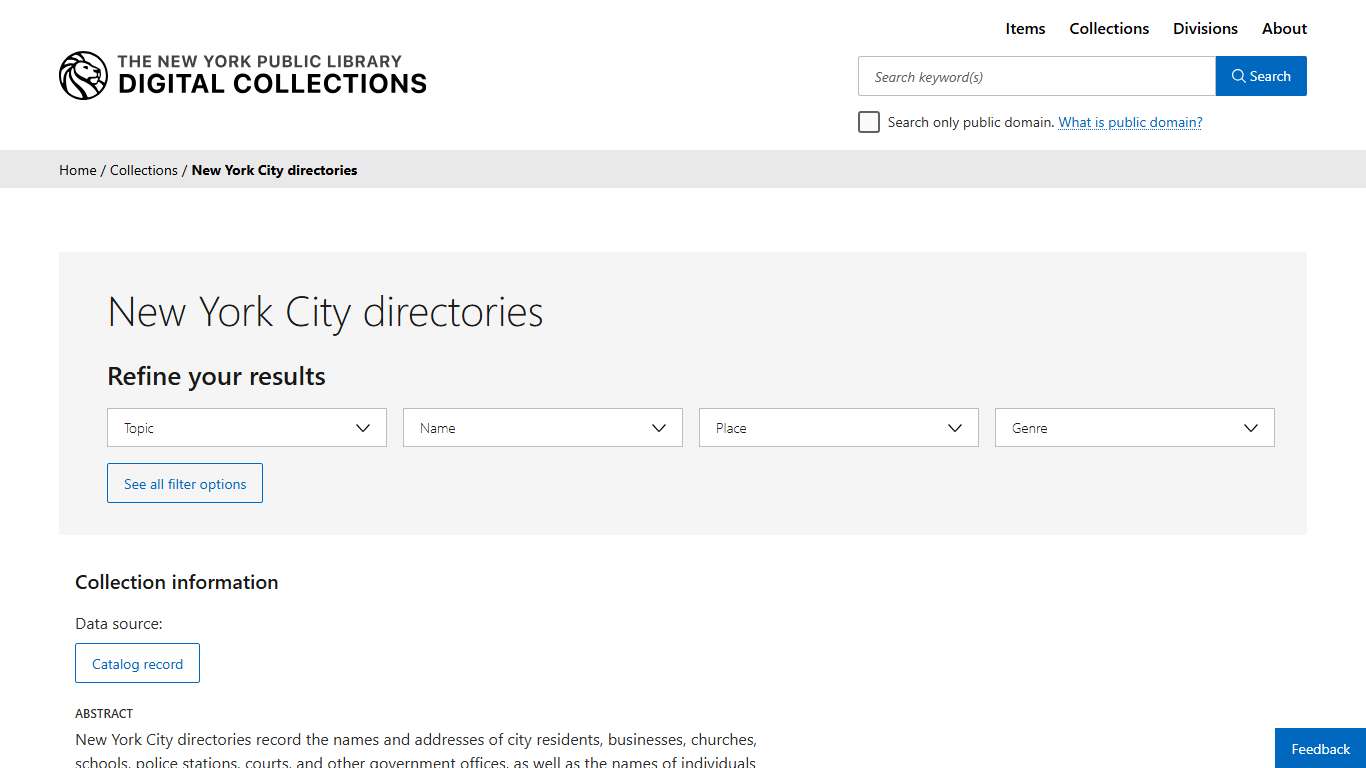The image size is (1366, 768).
Task: Open the Place filter dropdown
Action: (x=838, y=427)
